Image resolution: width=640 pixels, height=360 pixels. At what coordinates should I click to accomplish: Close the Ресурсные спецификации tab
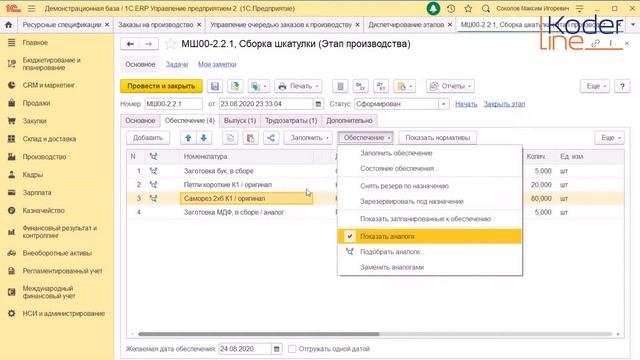(107, 25)
